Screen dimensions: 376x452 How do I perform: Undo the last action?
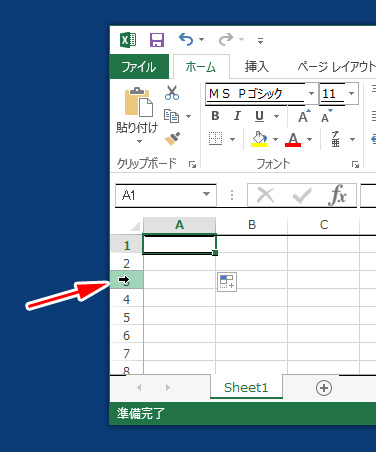click(186, 39)
